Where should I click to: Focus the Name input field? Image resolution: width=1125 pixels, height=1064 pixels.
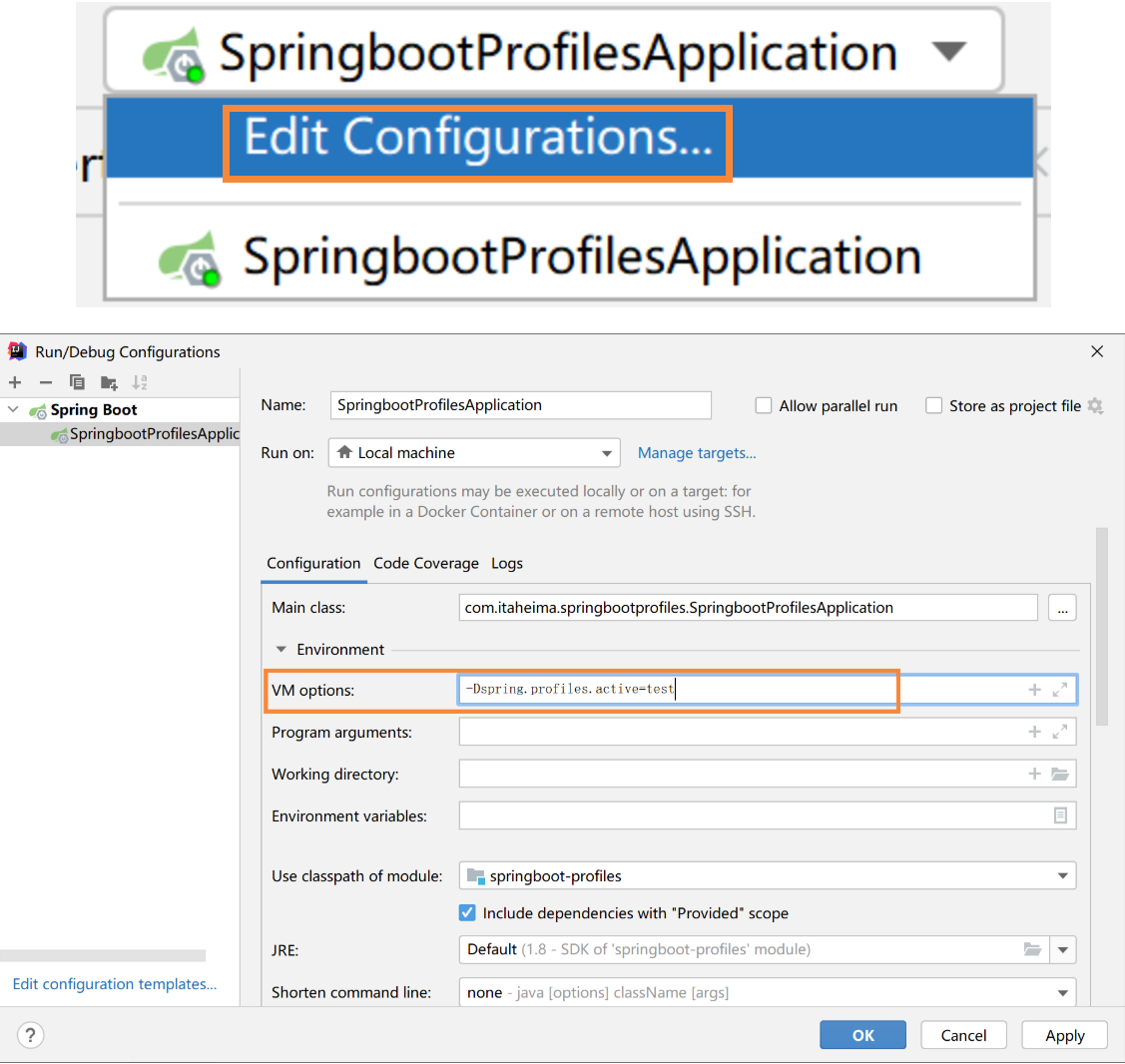click(521, 405)
